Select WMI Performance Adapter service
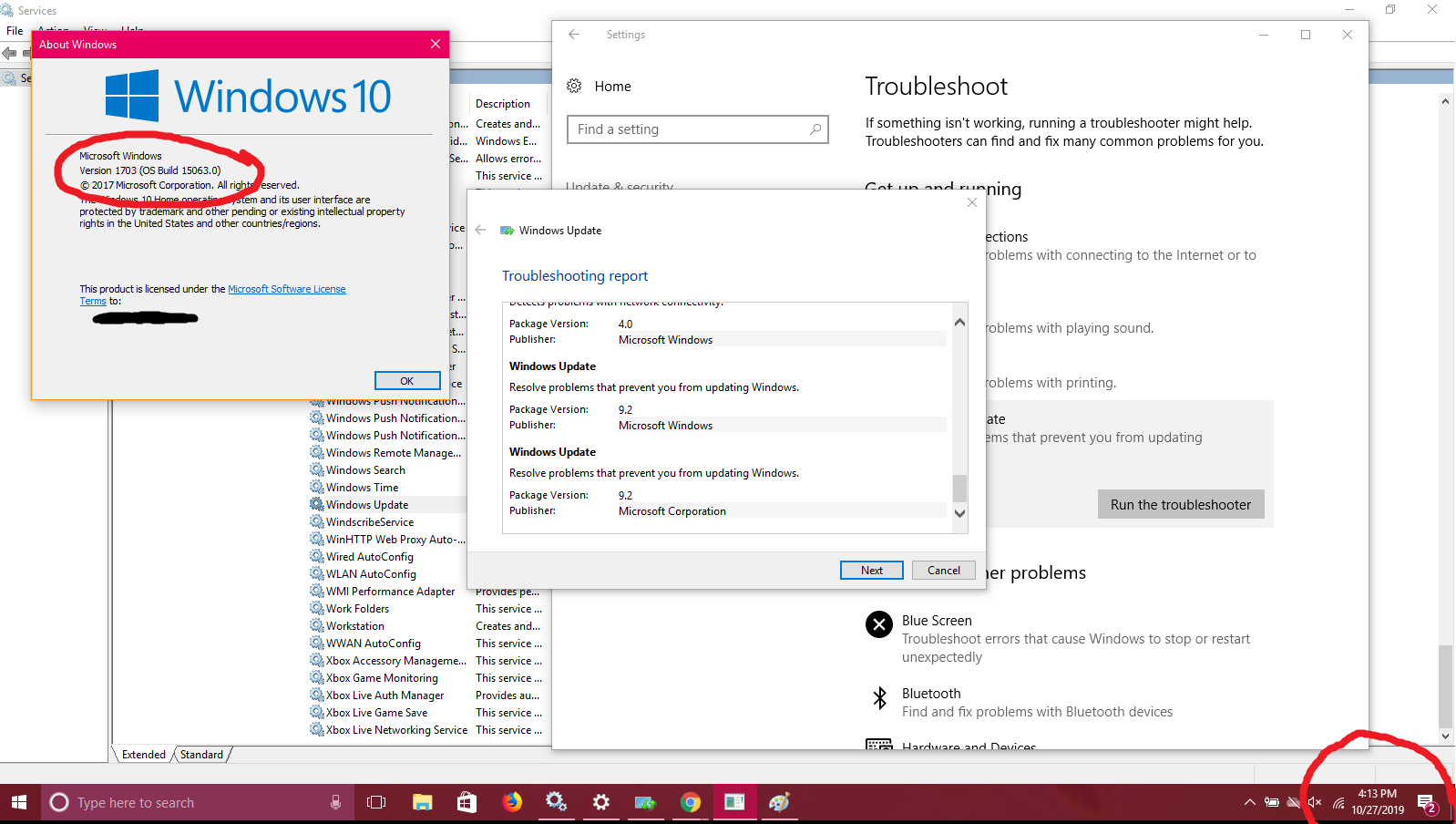Screen dimensions: 1456x824 pos(390,592)
